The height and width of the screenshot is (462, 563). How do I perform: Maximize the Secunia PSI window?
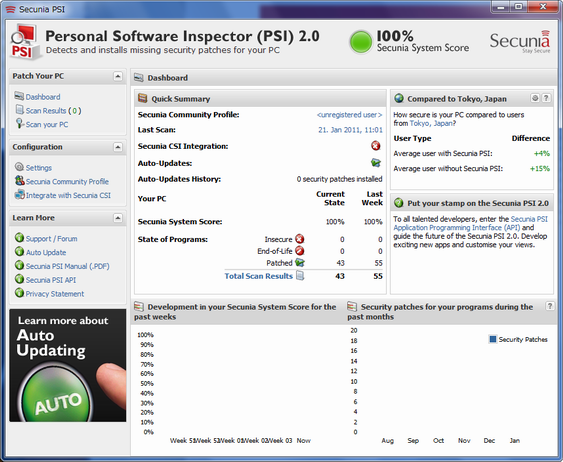coord(519,7)
